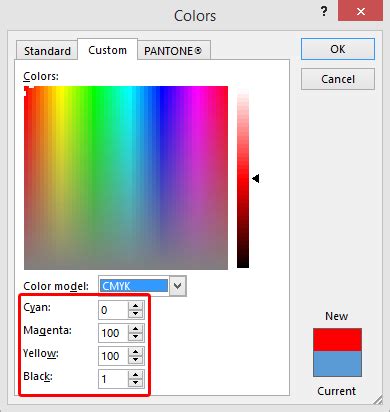This screenshot has height=412, width=390.
Task: Increase the Yellow value with up arrow
Action: point(135,352)
